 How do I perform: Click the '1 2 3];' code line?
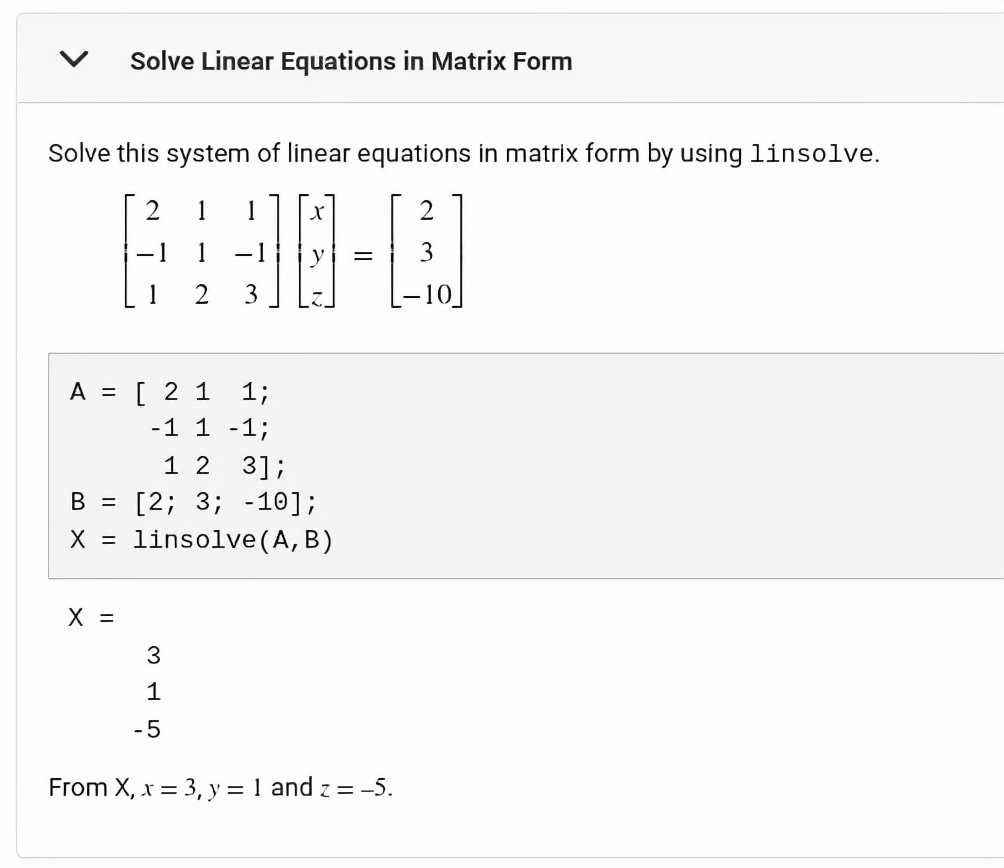pos(224,465)
